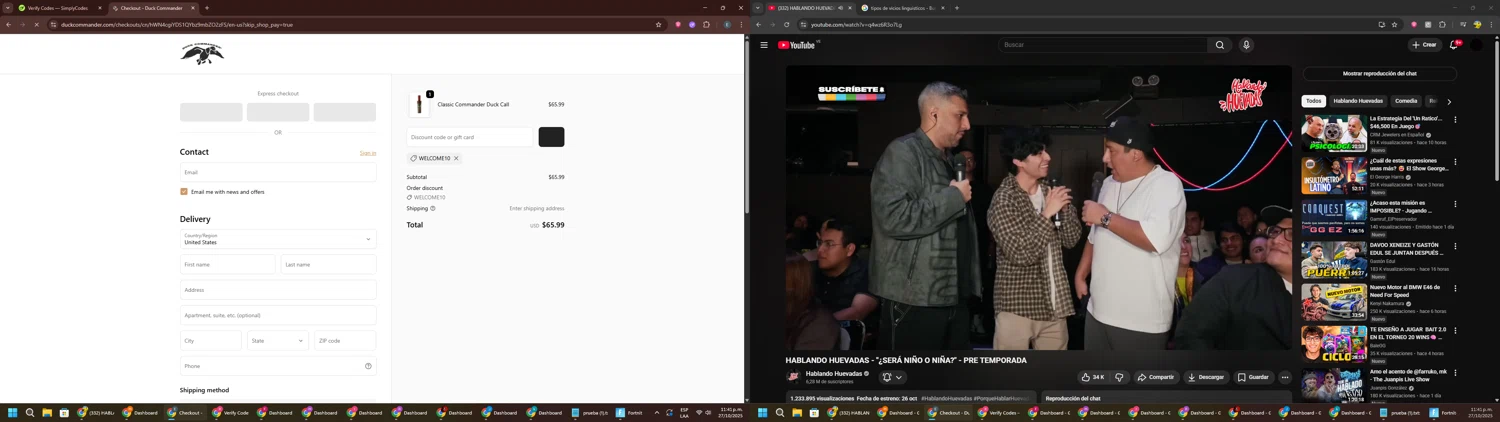Open Windows Start menu on left taskbar
Screen dimensions: 1500x422
click(x=13, y=412)
